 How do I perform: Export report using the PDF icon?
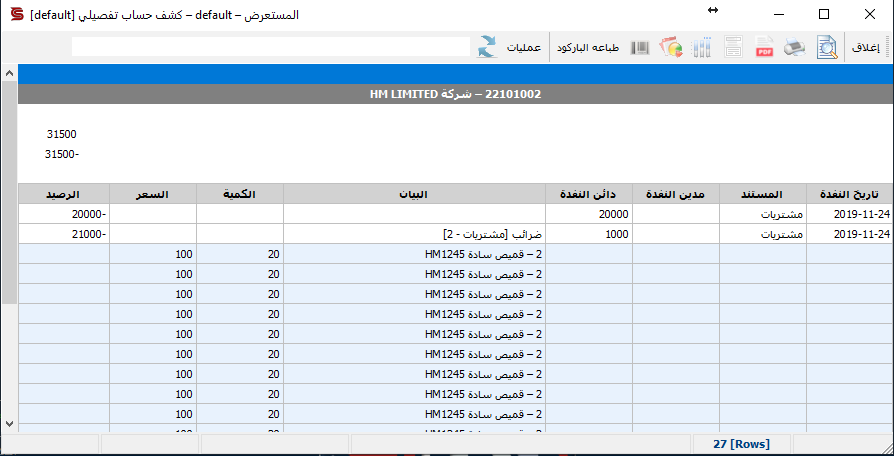click(x=764, y=47)
